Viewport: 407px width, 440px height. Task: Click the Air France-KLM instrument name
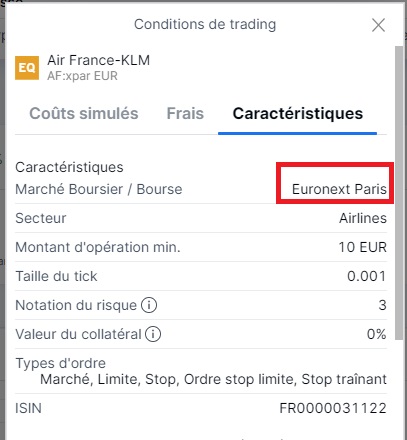[99, 60]
